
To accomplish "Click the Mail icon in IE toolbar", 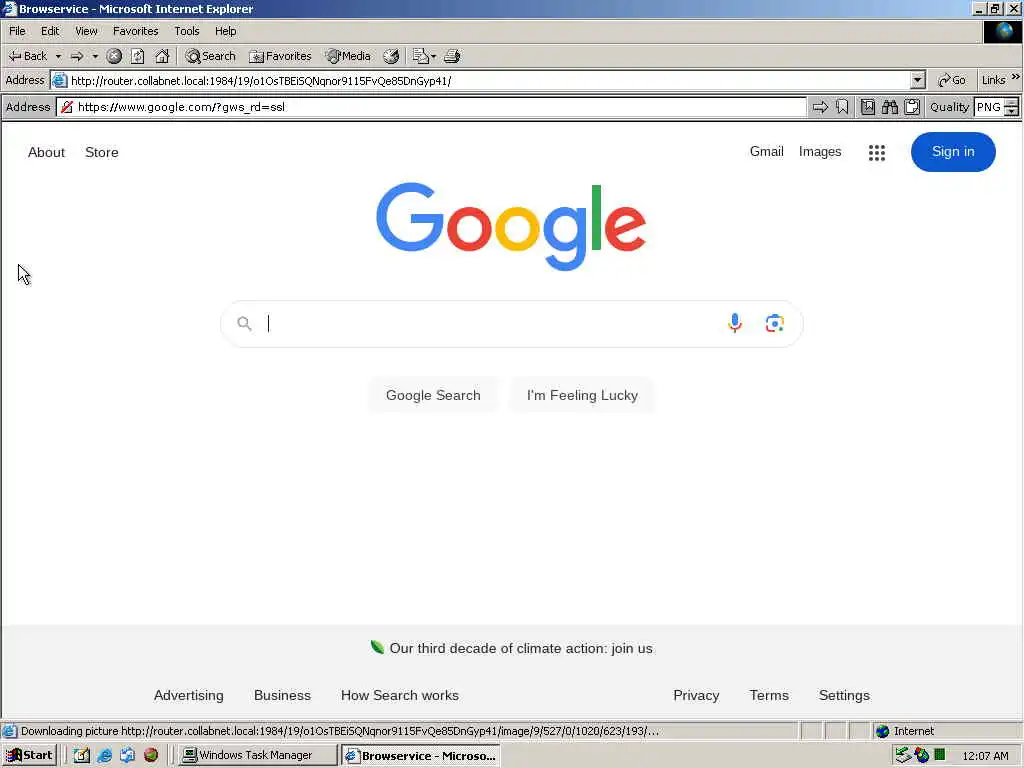I will tap(421, 56).
